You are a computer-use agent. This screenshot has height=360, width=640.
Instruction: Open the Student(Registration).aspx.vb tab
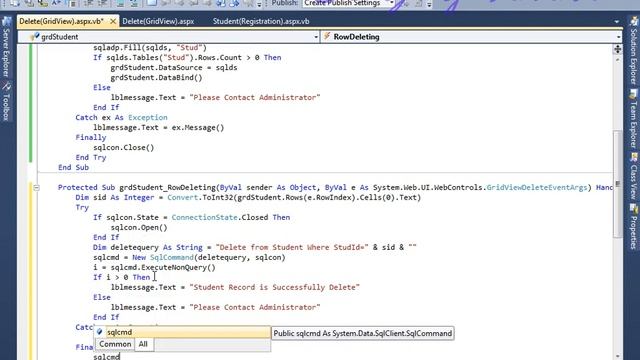coord(261,21)
